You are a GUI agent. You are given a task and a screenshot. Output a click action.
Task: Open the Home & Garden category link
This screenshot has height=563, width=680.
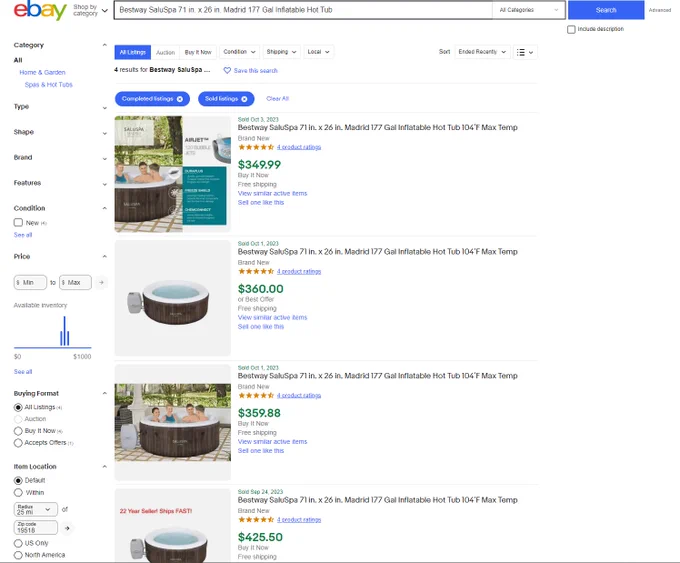pos(42,72)
